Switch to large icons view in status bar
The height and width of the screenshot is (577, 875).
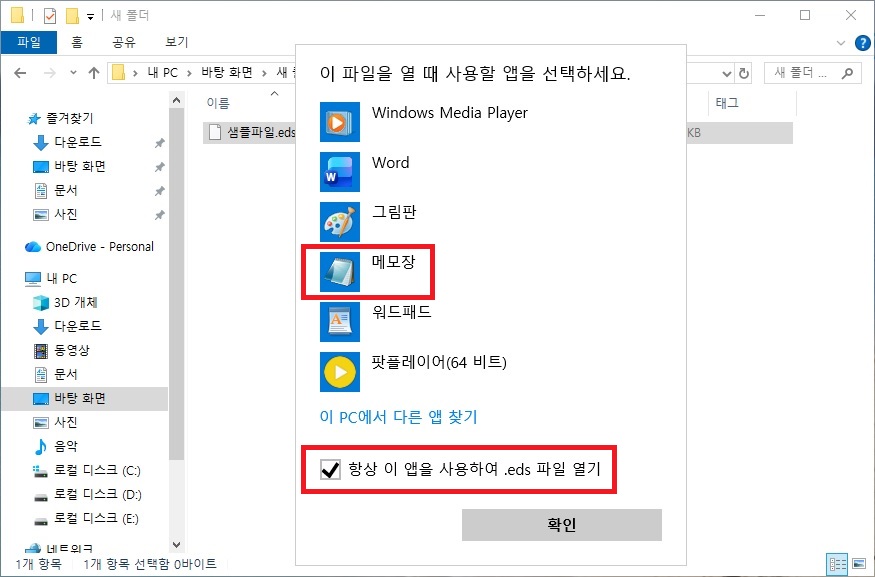pyautogui.click(x=859, y=564)
